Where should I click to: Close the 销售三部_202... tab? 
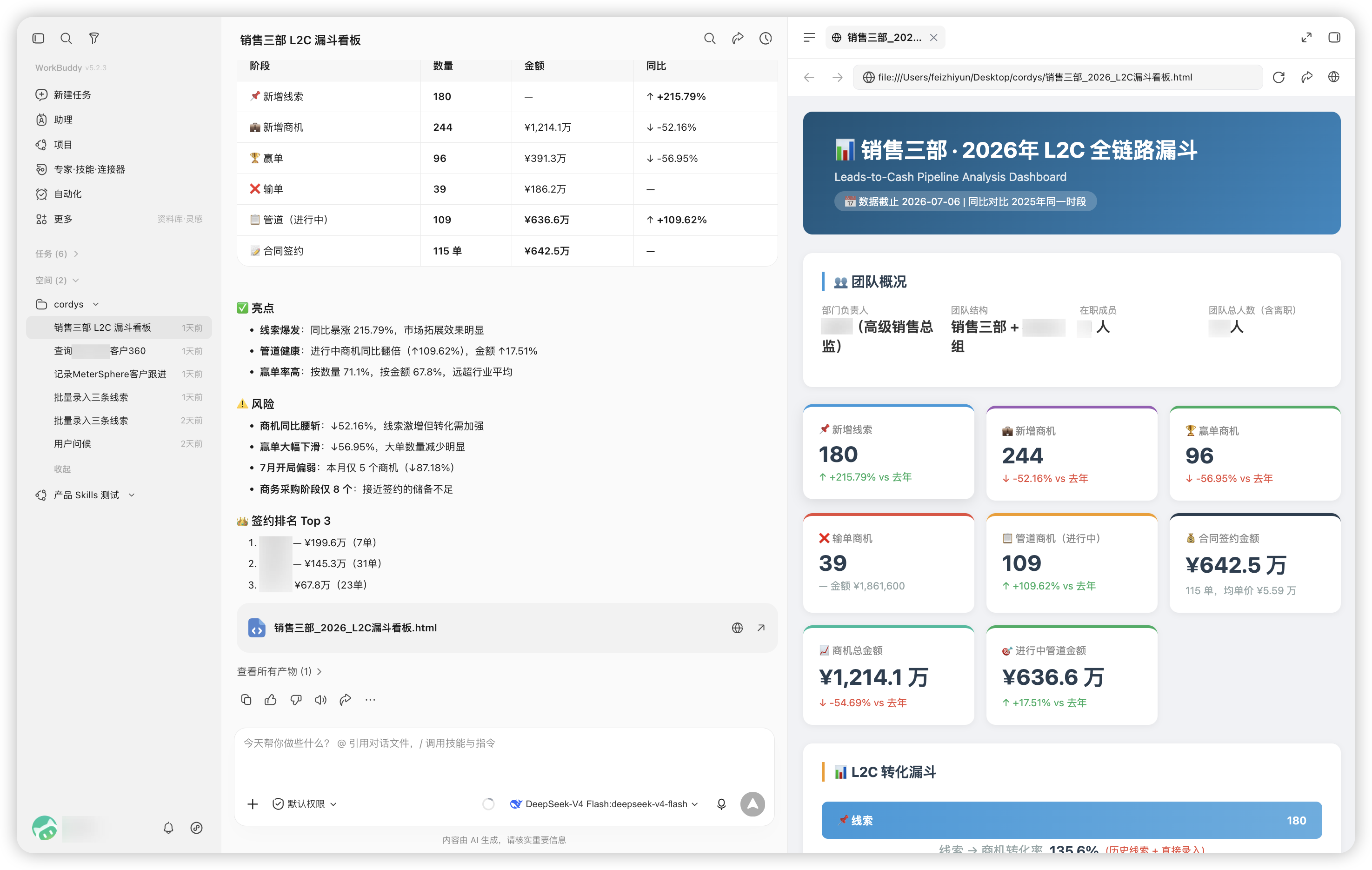click(933, 38)
